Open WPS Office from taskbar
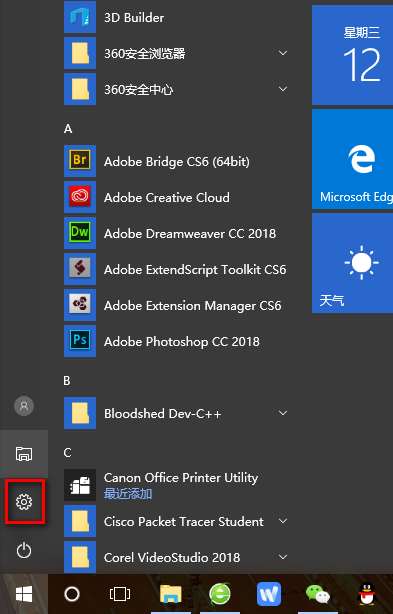Image resolution: width=393 pixels, height=614 pixels. click(269, 594)
